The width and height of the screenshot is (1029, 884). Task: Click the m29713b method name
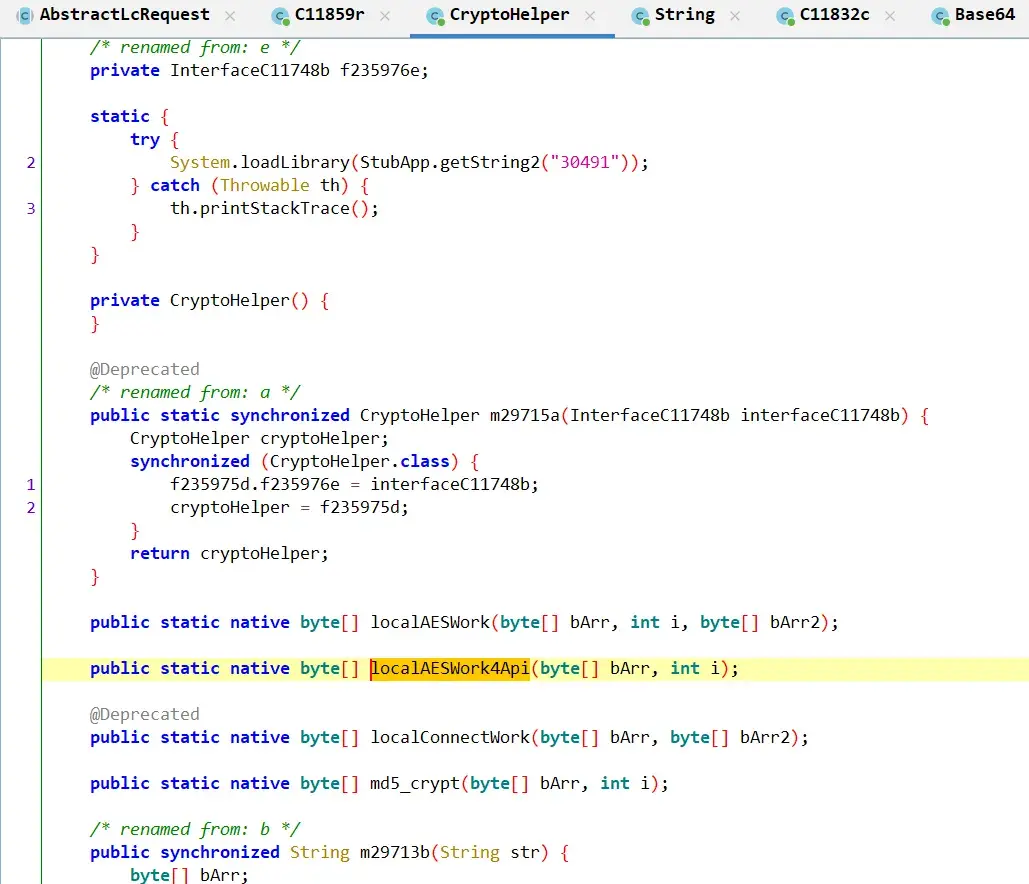tap(394, 852)
